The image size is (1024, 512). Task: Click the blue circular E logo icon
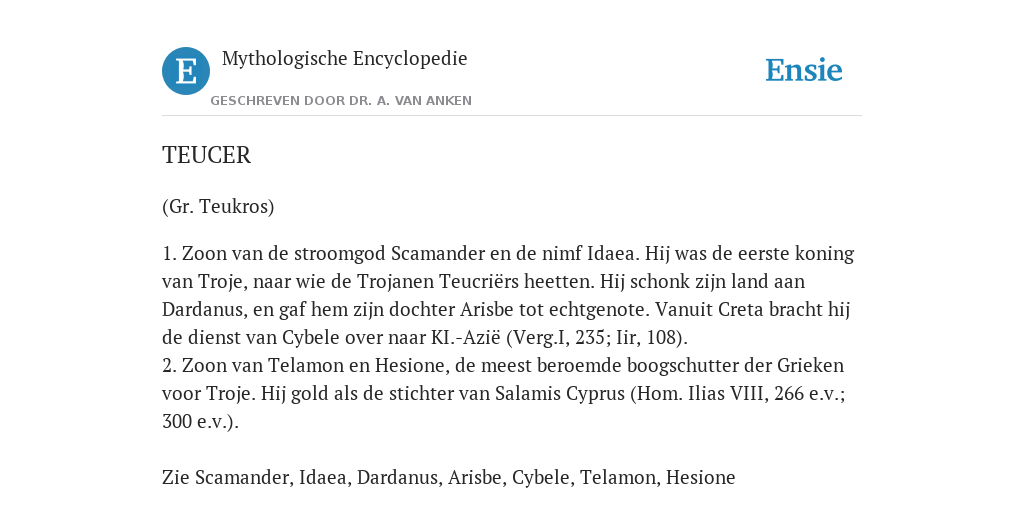(186, 71)
